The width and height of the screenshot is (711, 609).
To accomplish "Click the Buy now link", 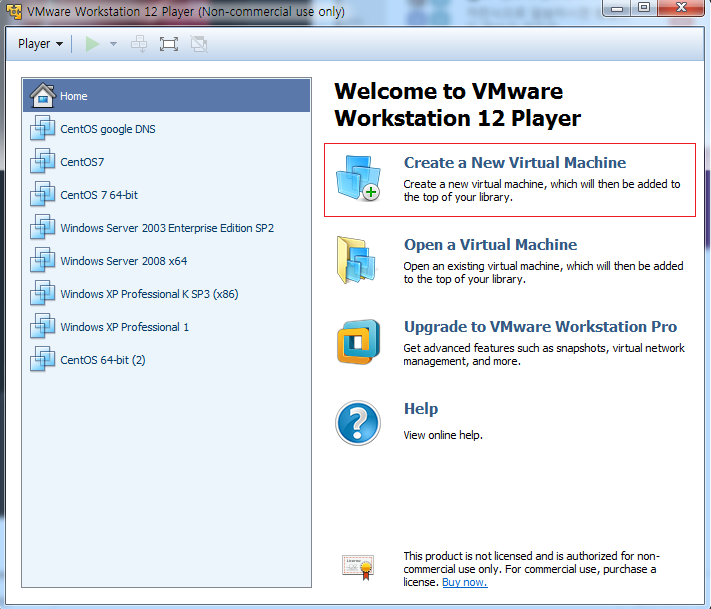I will click(465, 582).
